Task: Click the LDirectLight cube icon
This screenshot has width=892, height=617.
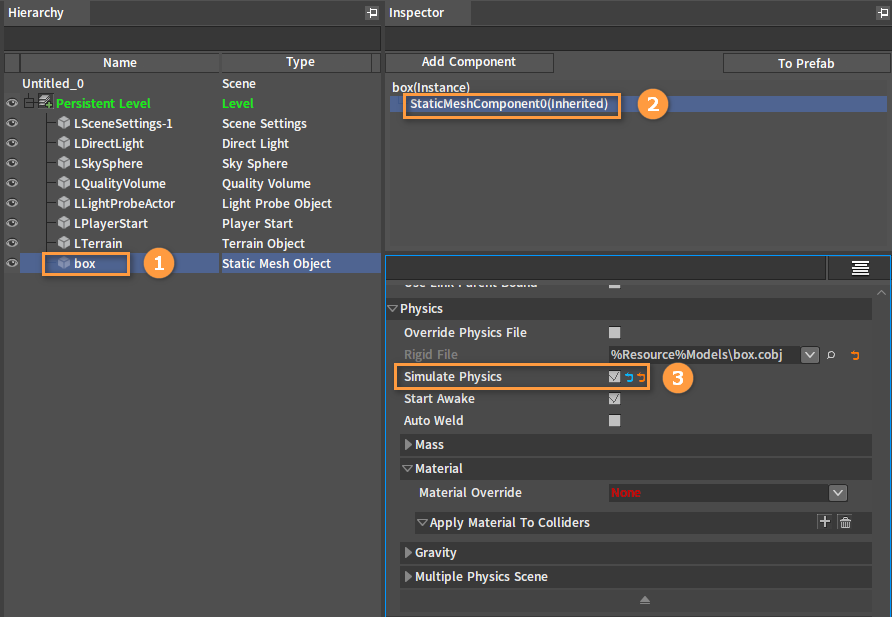Action: (64, 143)
